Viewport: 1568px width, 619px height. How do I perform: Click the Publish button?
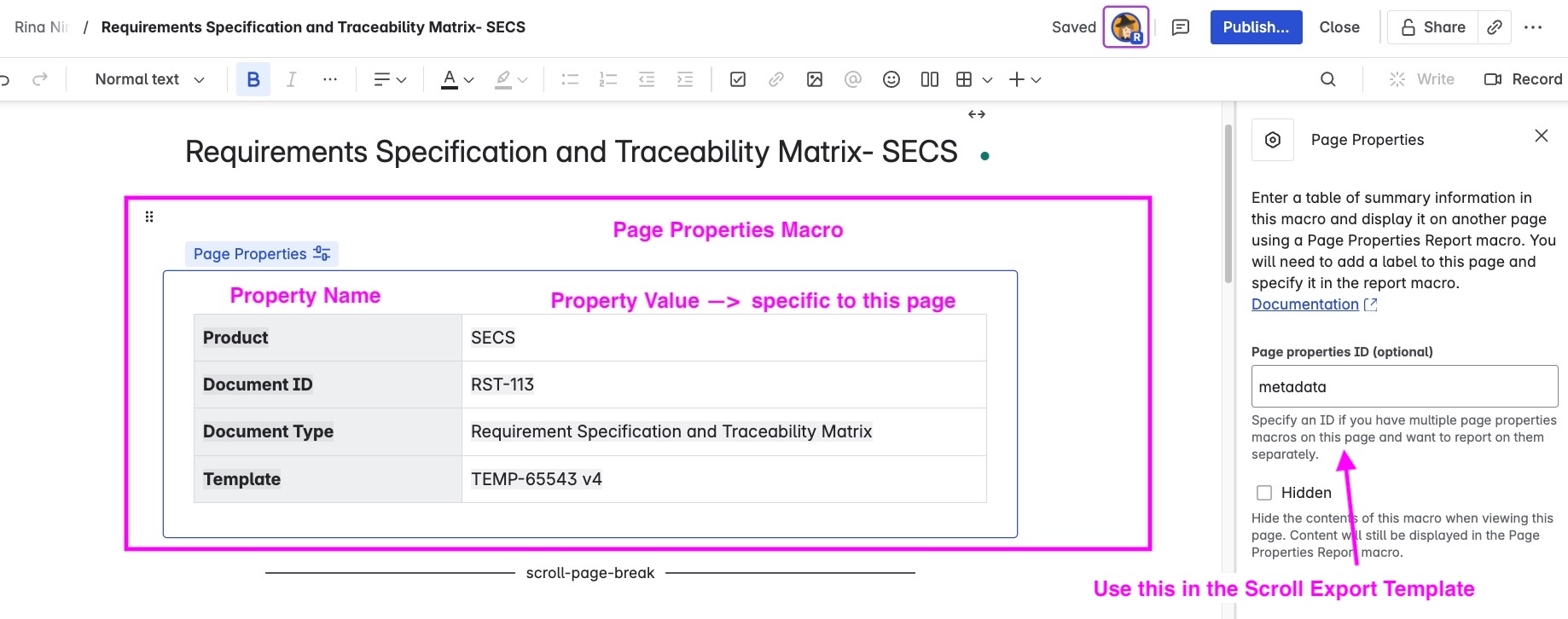[1256, 27]
